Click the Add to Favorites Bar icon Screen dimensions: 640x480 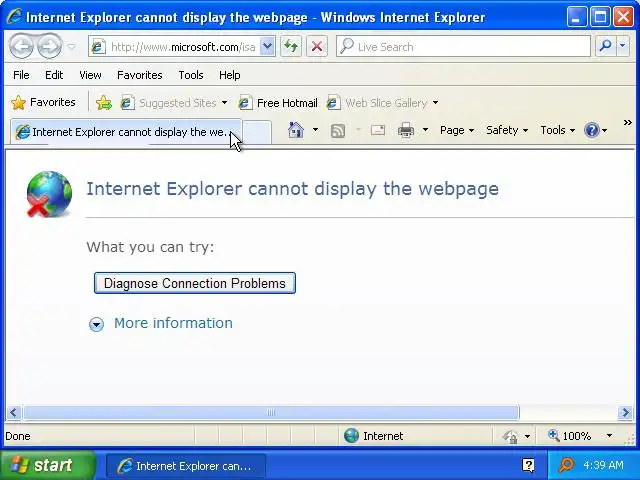click(x=104, y=102)
